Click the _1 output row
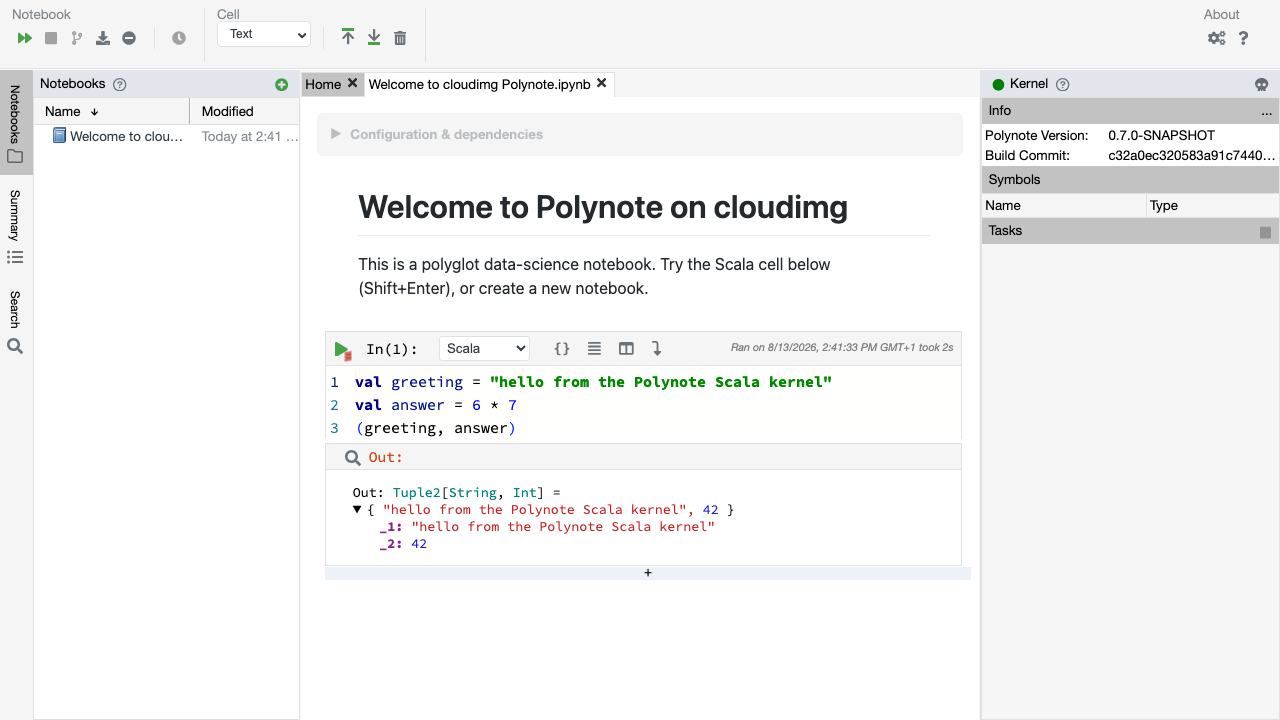Image resolution: width=1280 pixels, height=720 pixels. click(547, 527)
